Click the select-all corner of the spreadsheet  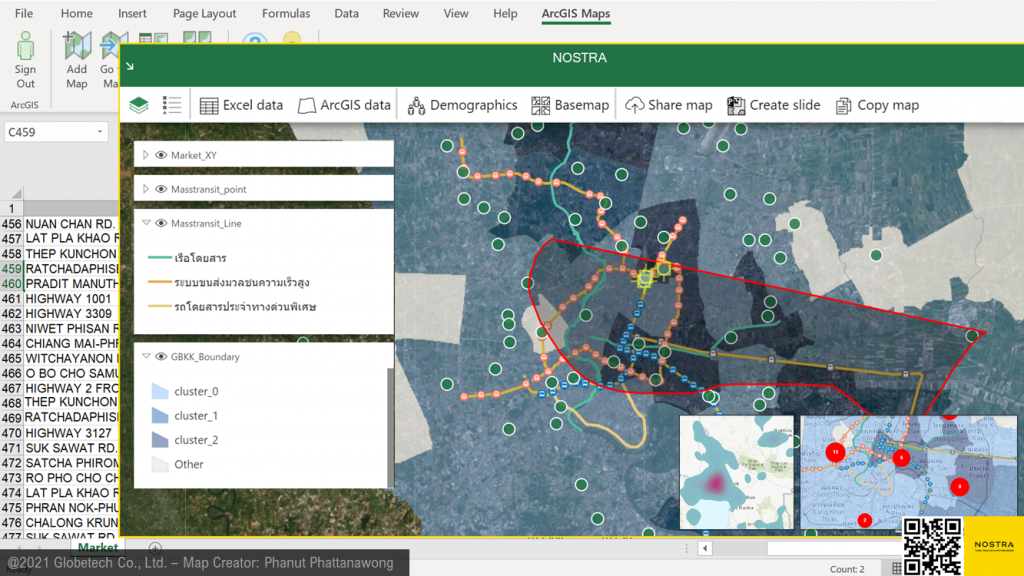16,193
